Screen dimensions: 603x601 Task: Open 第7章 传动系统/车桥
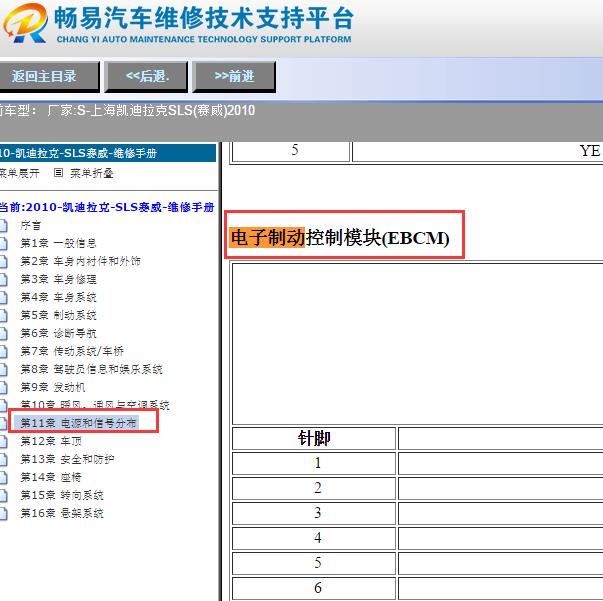(x=72, y=351)
